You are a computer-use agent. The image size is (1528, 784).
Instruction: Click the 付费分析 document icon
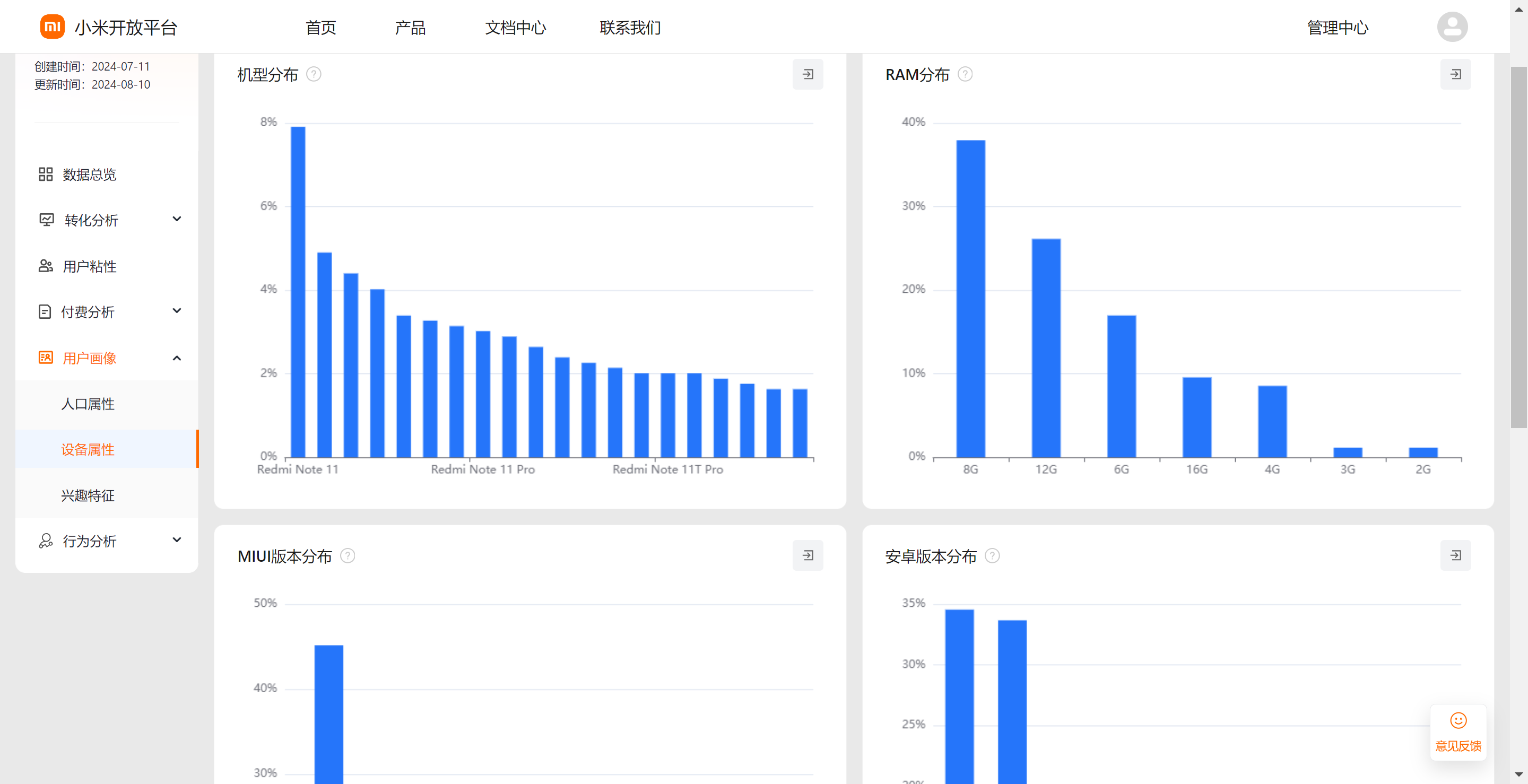point(45,312)
